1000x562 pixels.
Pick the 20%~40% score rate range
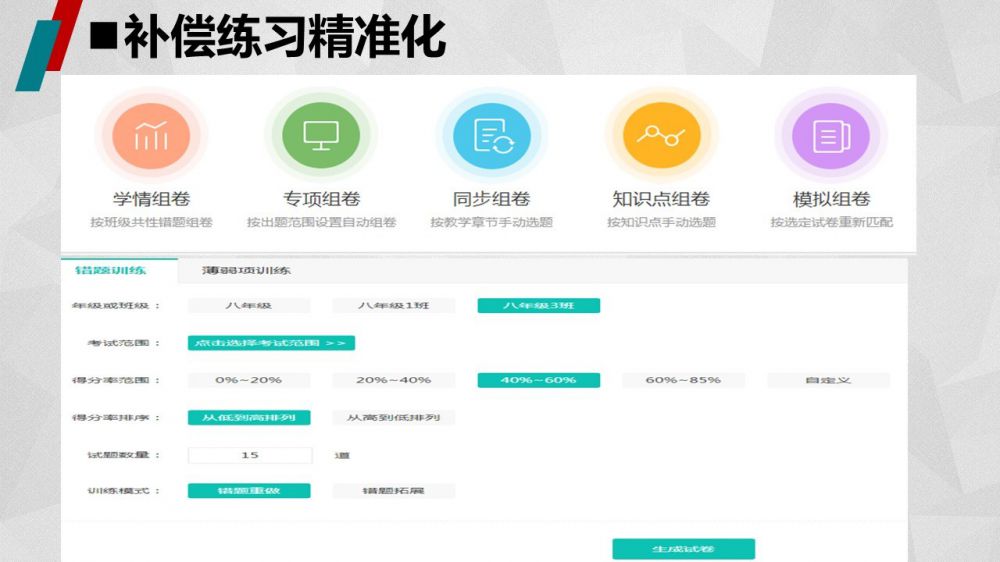[394, 380]
